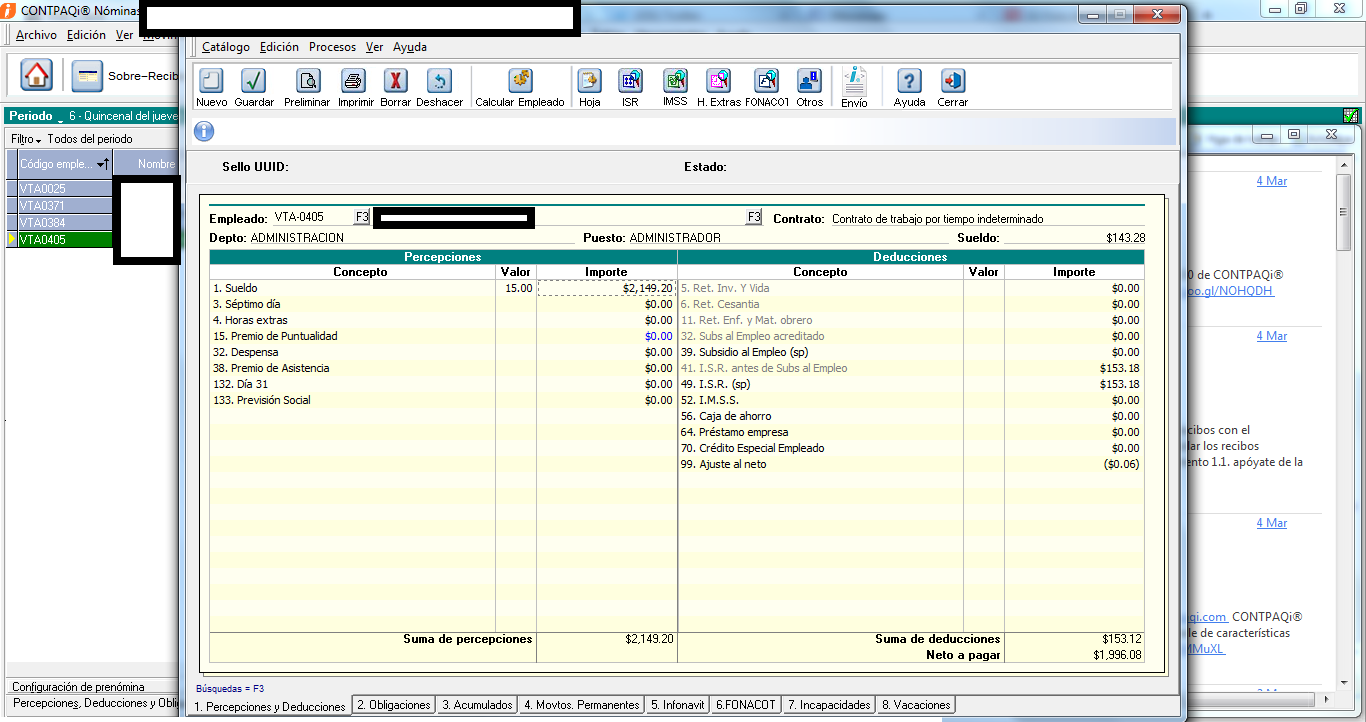Run Calcular Empleado icon
Viewport: 1366px width, 722px height.
[520, 81]
